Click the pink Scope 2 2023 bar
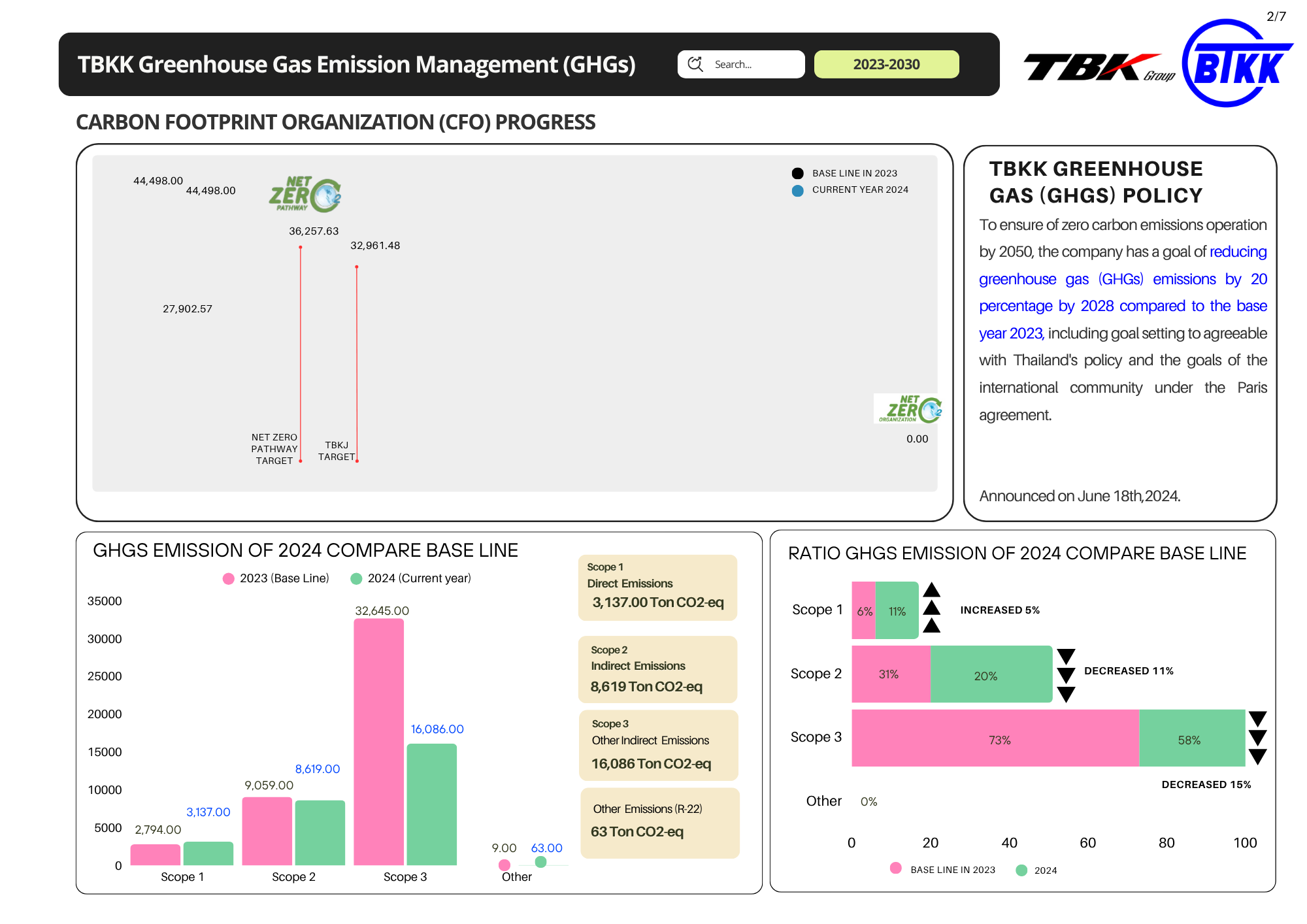This screenshot has height=924, width=1307. (x=267, y=831)
